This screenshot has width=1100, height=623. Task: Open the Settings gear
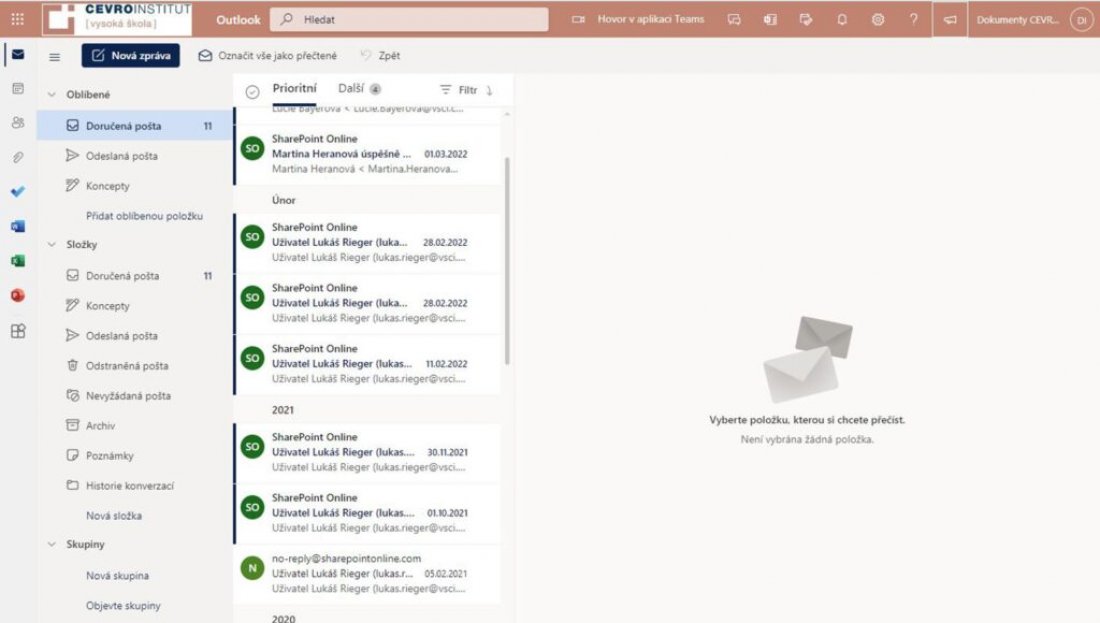click(878, 20)
